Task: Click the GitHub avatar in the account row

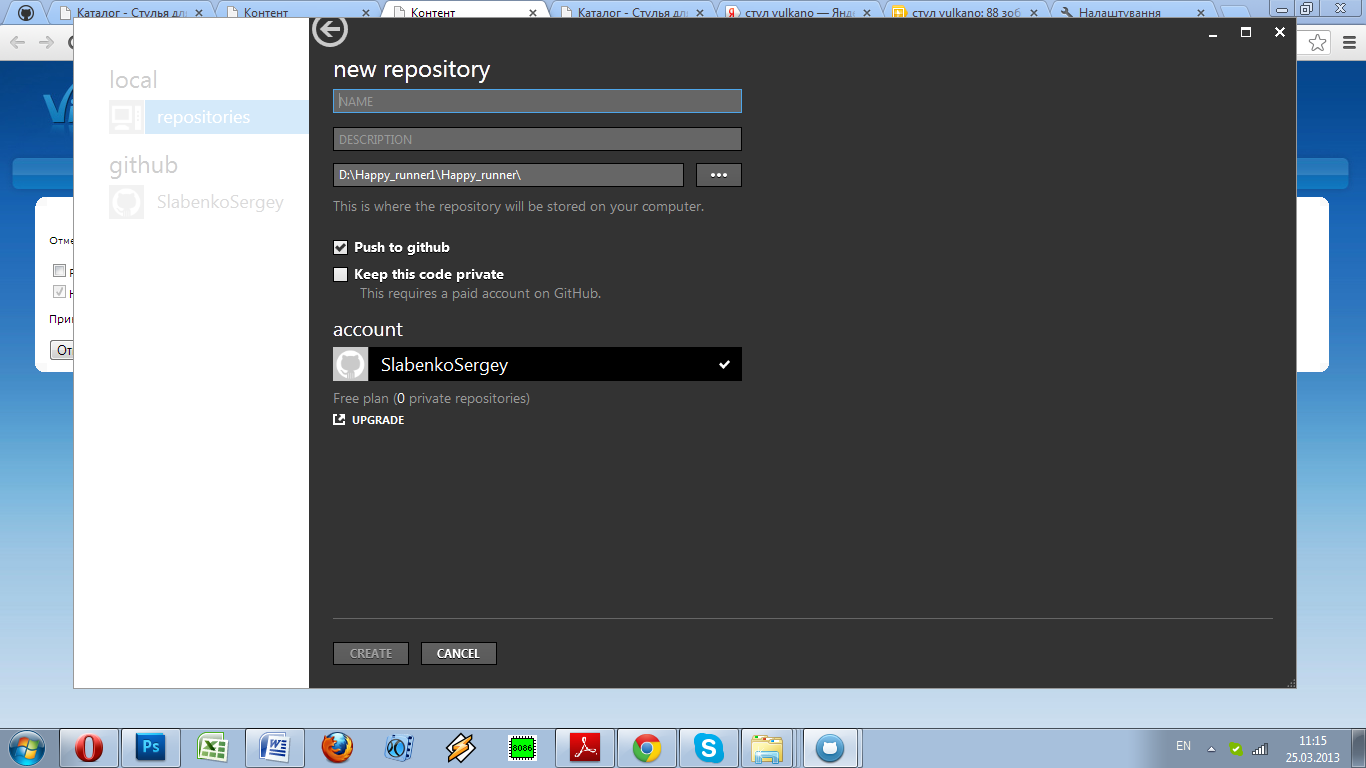Action: tap(350, 364)
